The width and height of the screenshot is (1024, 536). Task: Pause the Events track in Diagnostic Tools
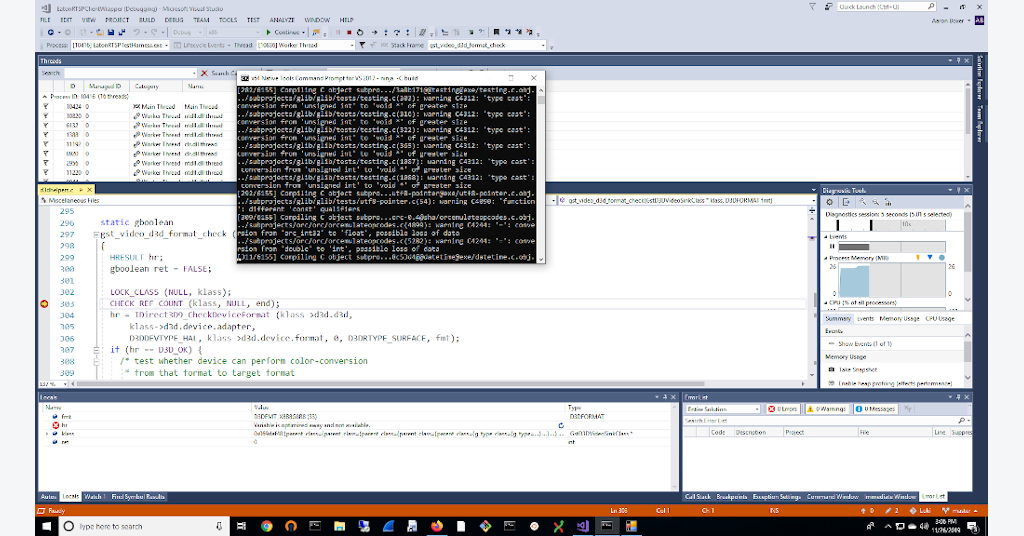click(832, 247)
